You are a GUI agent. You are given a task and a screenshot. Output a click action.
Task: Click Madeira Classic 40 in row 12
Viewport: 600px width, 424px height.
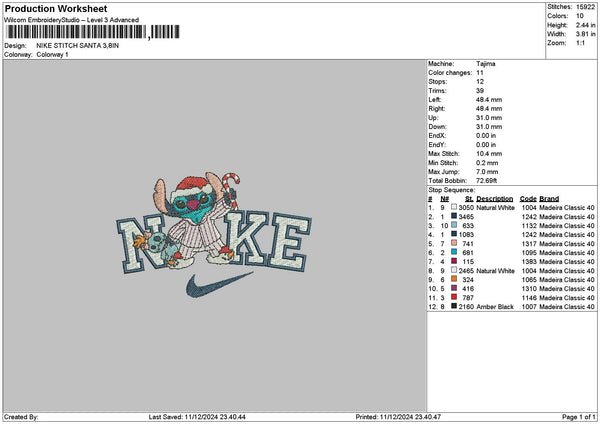[567, 307]
